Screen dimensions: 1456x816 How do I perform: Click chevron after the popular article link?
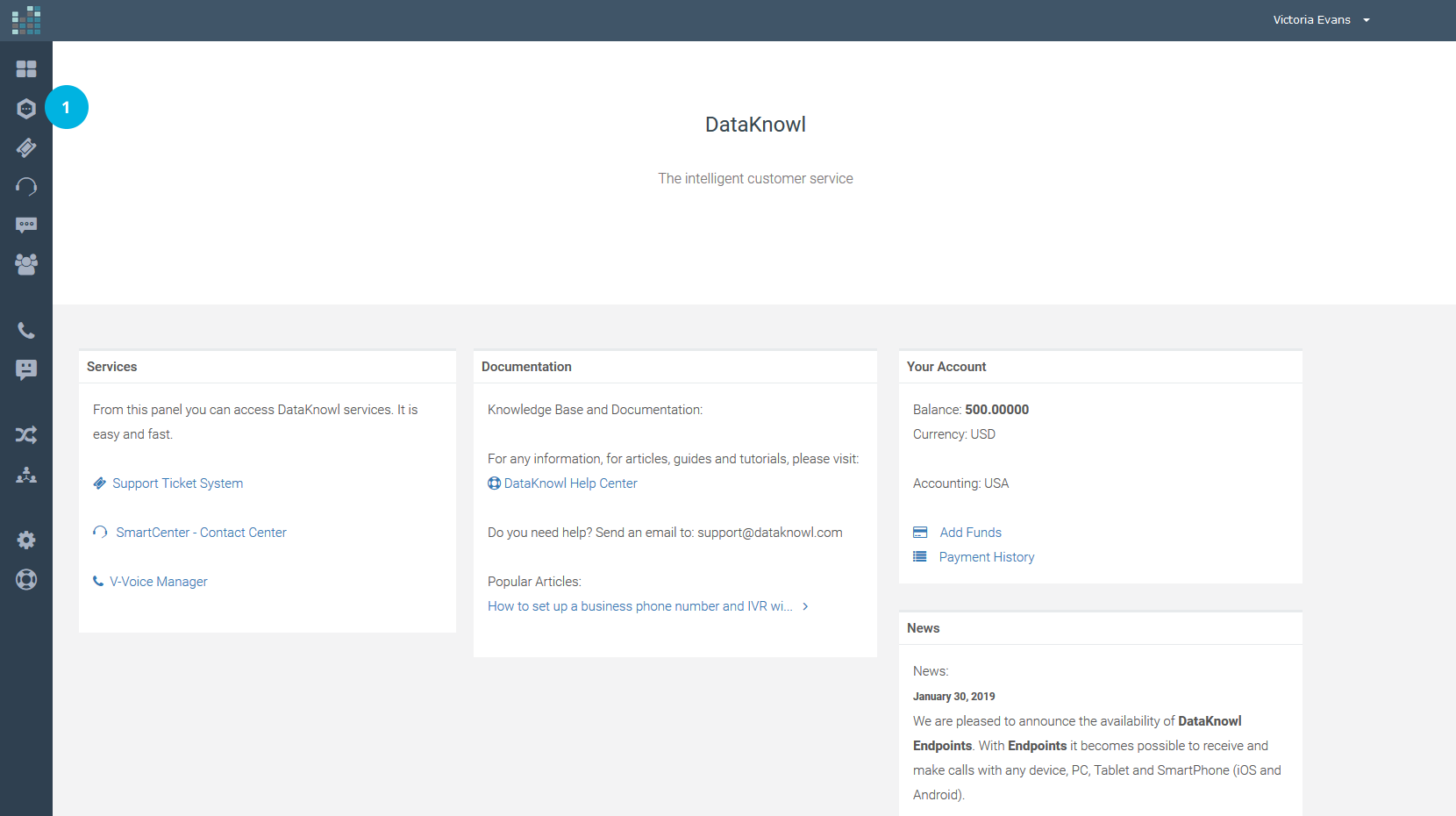[x=805, y=606]
